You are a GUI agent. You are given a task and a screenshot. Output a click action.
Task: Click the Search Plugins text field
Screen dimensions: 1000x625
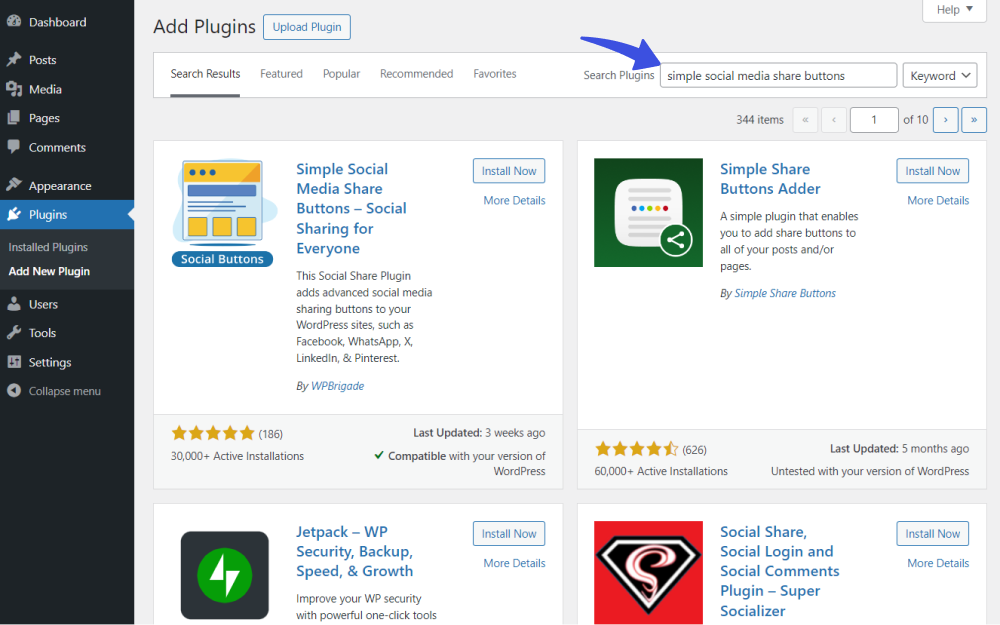[778, 75]
